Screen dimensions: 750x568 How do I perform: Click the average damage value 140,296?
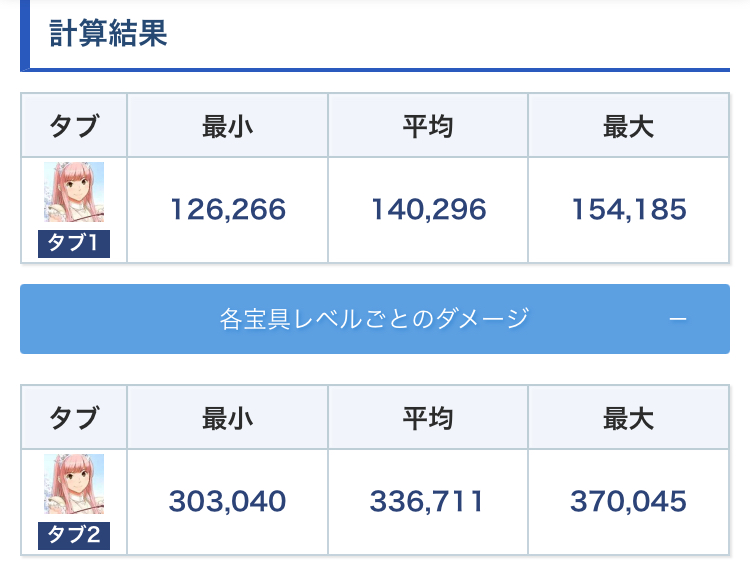click(428, 209)
